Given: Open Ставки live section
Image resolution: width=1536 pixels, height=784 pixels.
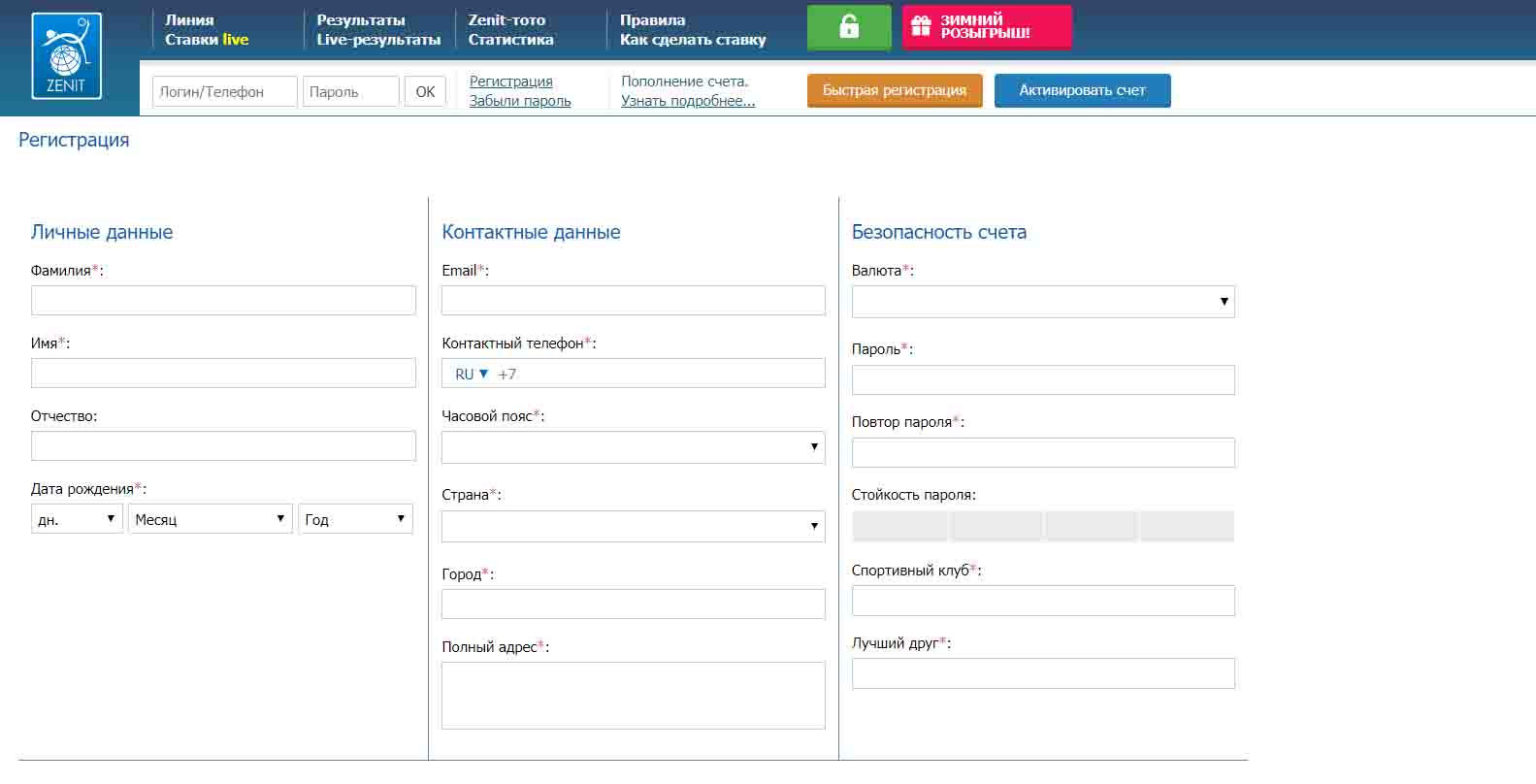Looking at the screenshot, I should point(207,40).
